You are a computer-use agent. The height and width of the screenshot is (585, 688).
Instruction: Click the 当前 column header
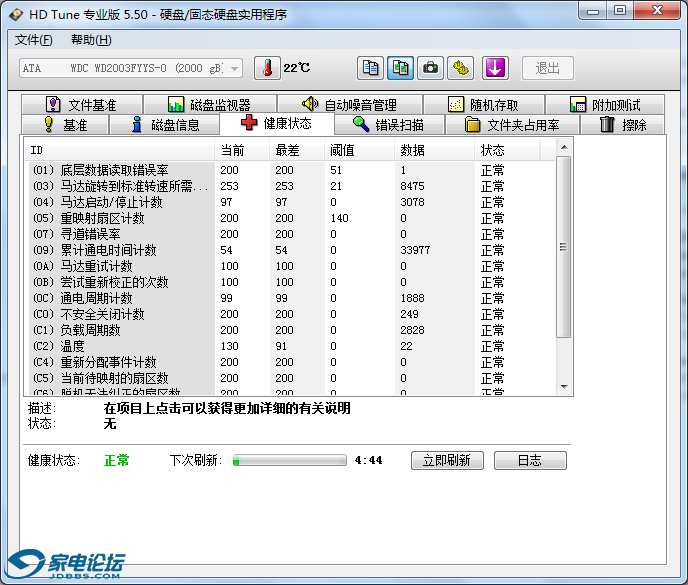pyautogui.click(x=242, y=151)
